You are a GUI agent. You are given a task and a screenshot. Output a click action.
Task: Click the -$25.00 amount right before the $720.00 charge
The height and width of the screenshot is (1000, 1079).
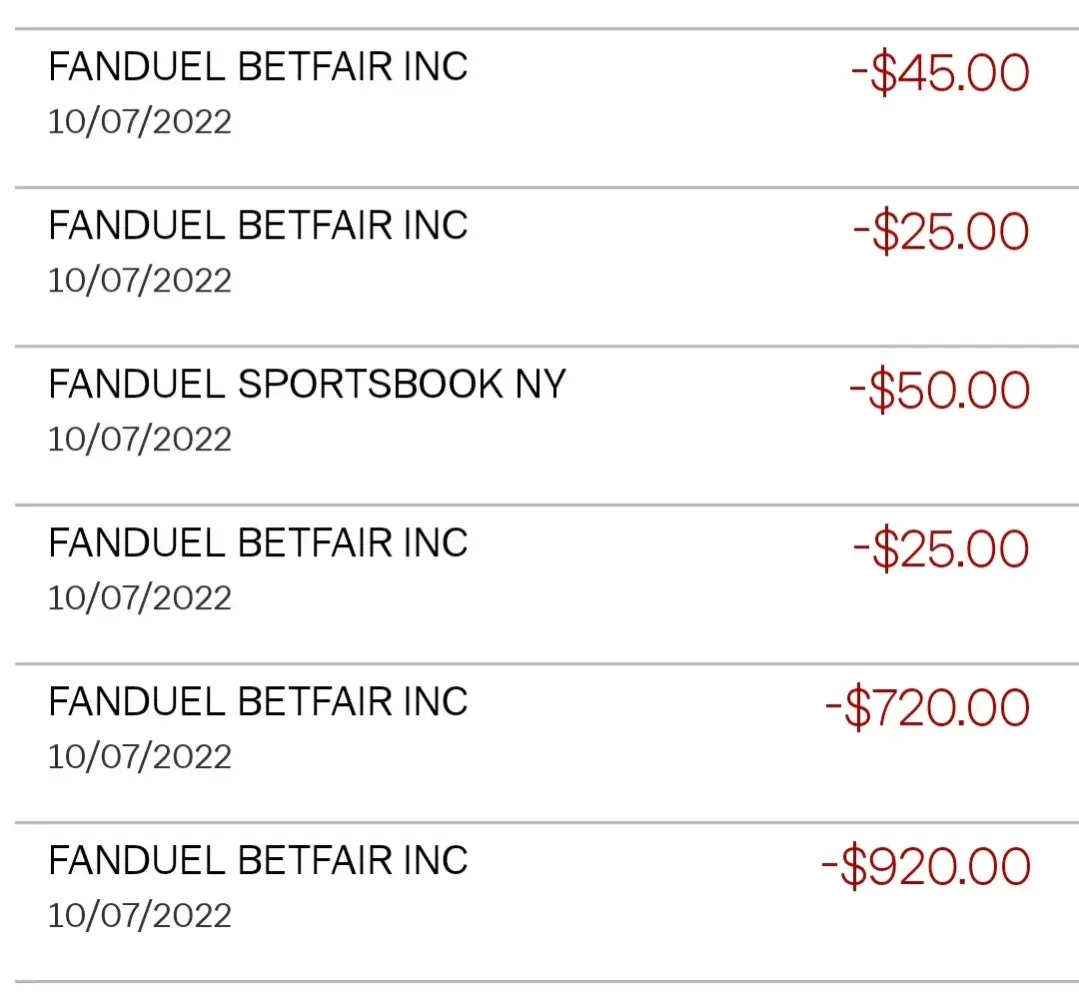(941, 550)
